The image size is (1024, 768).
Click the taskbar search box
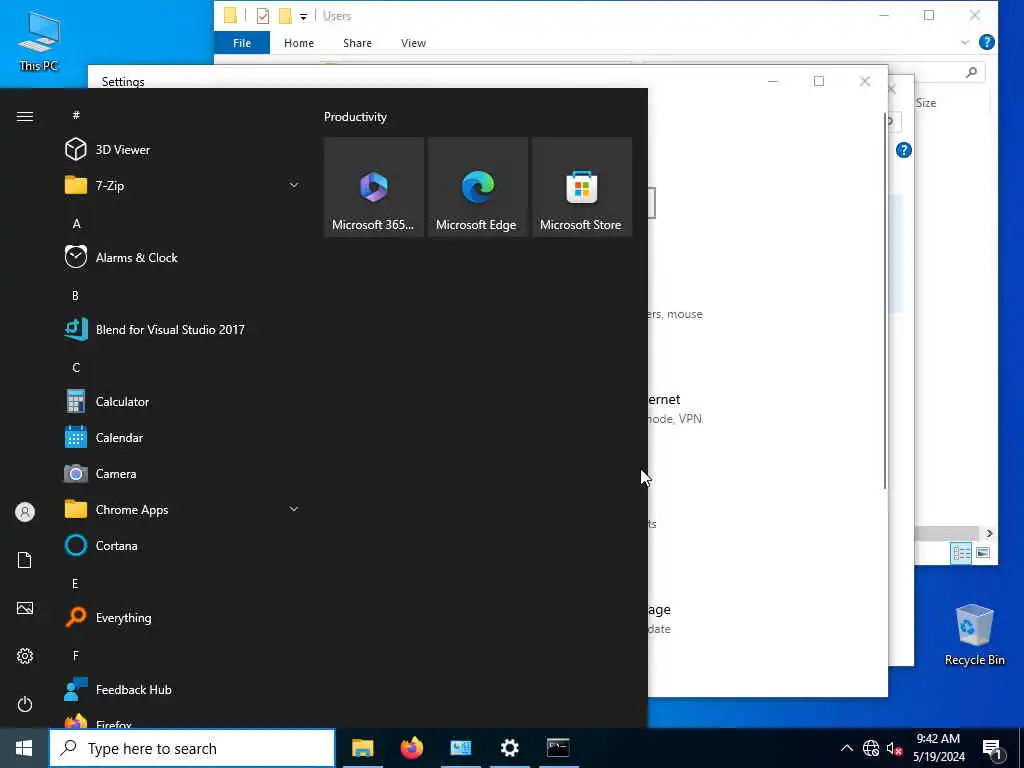click(x=193, y=748)
